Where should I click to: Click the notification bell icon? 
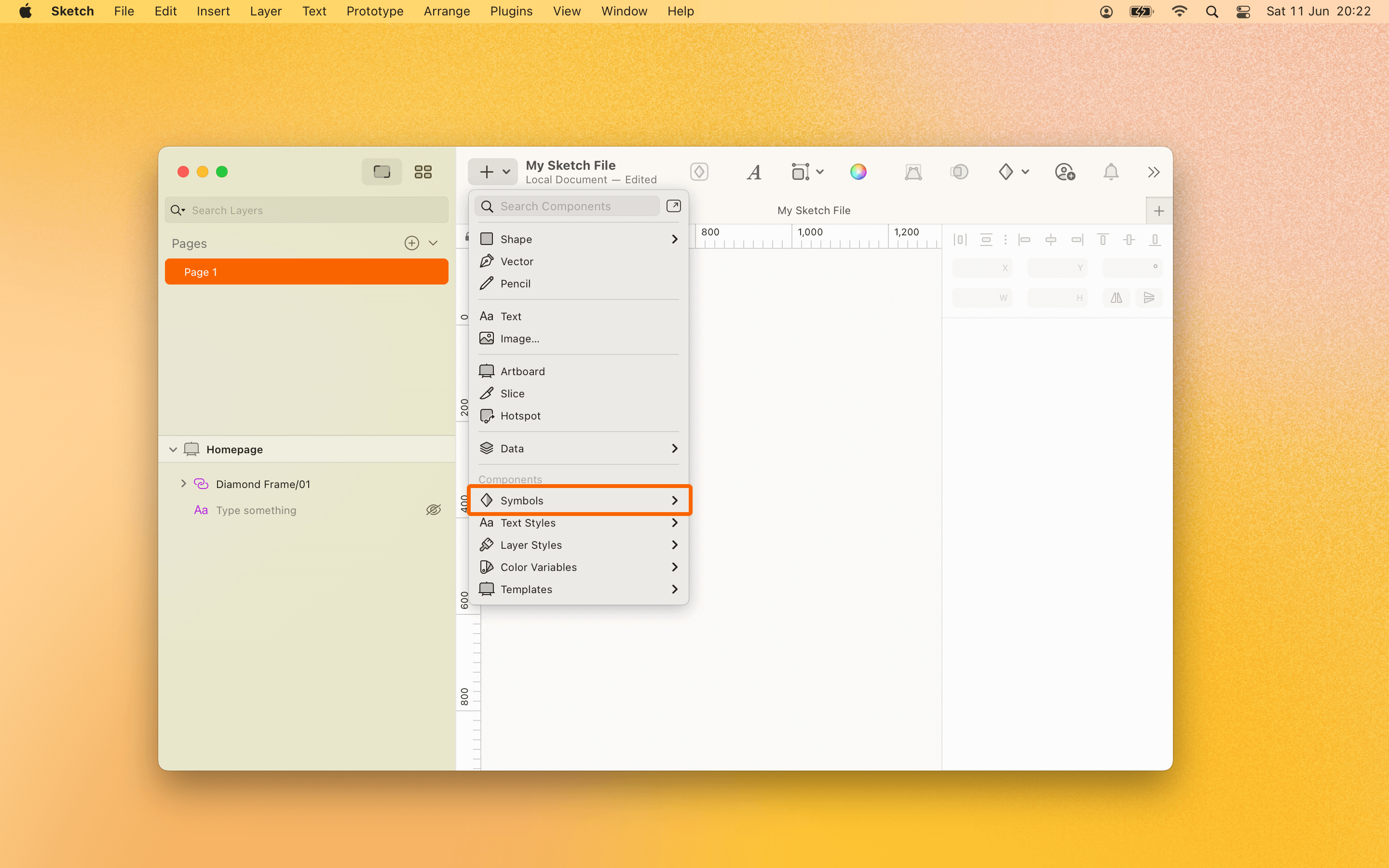coord(1111,171)
